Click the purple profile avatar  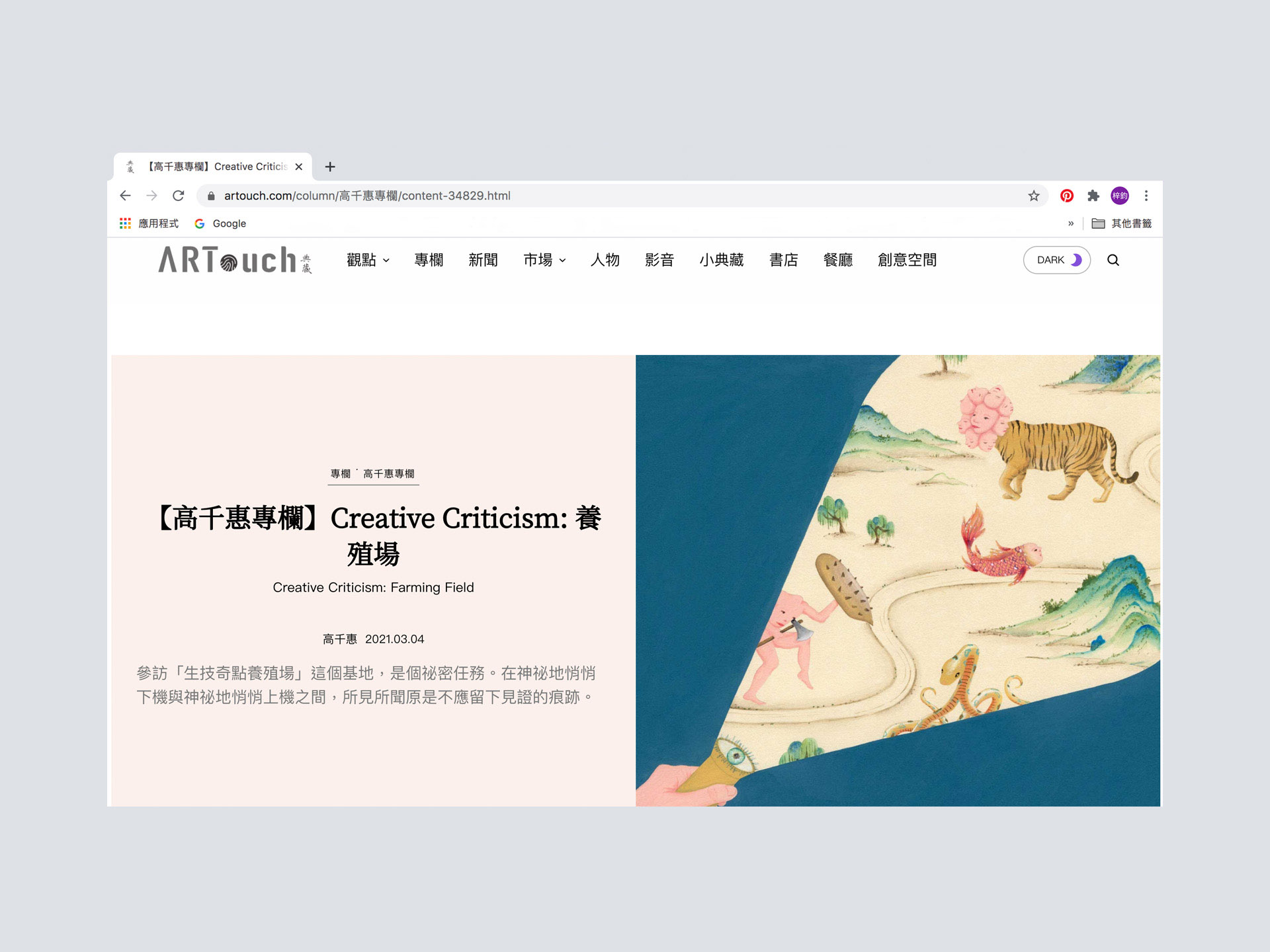1119,196
